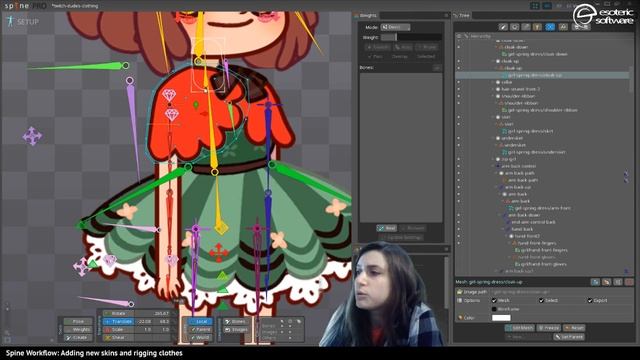Select the girl-spring-dress/skirt mesh row
The image size is (640, 360).
[530, 131]
